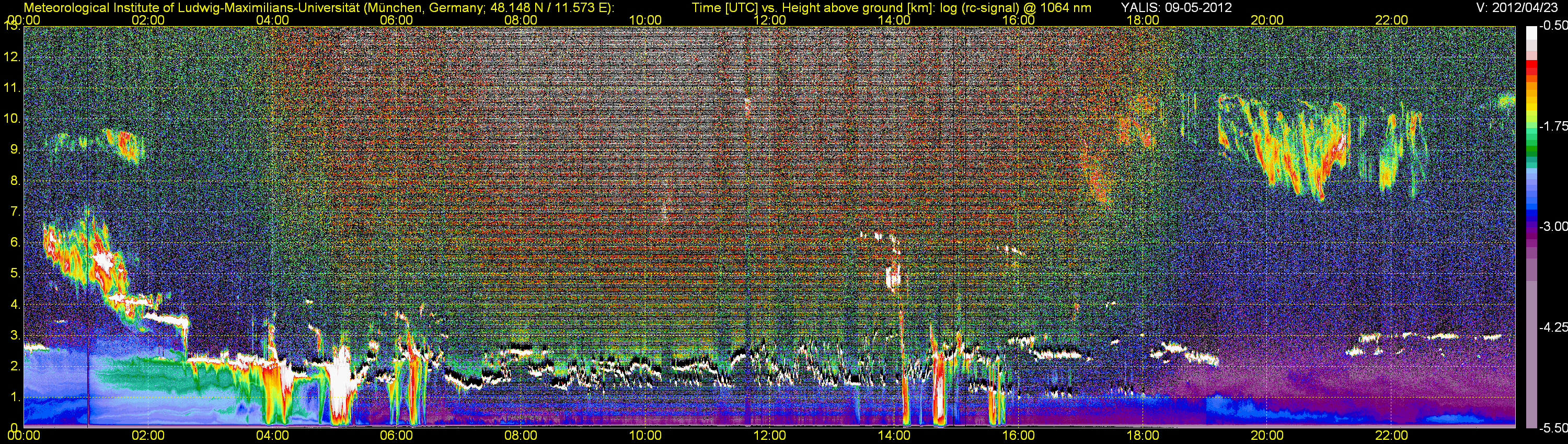The height and width of the screenshot is (444, 1568).
Task: Click the 10 km height axis label
Action: pyautogui.click(x=11, y=119)
